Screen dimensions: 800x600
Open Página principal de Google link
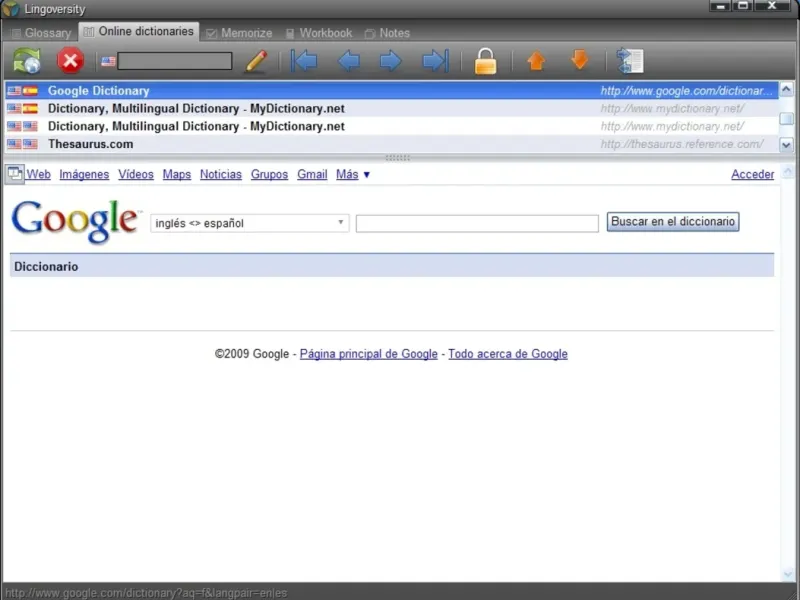pos(368,354)
